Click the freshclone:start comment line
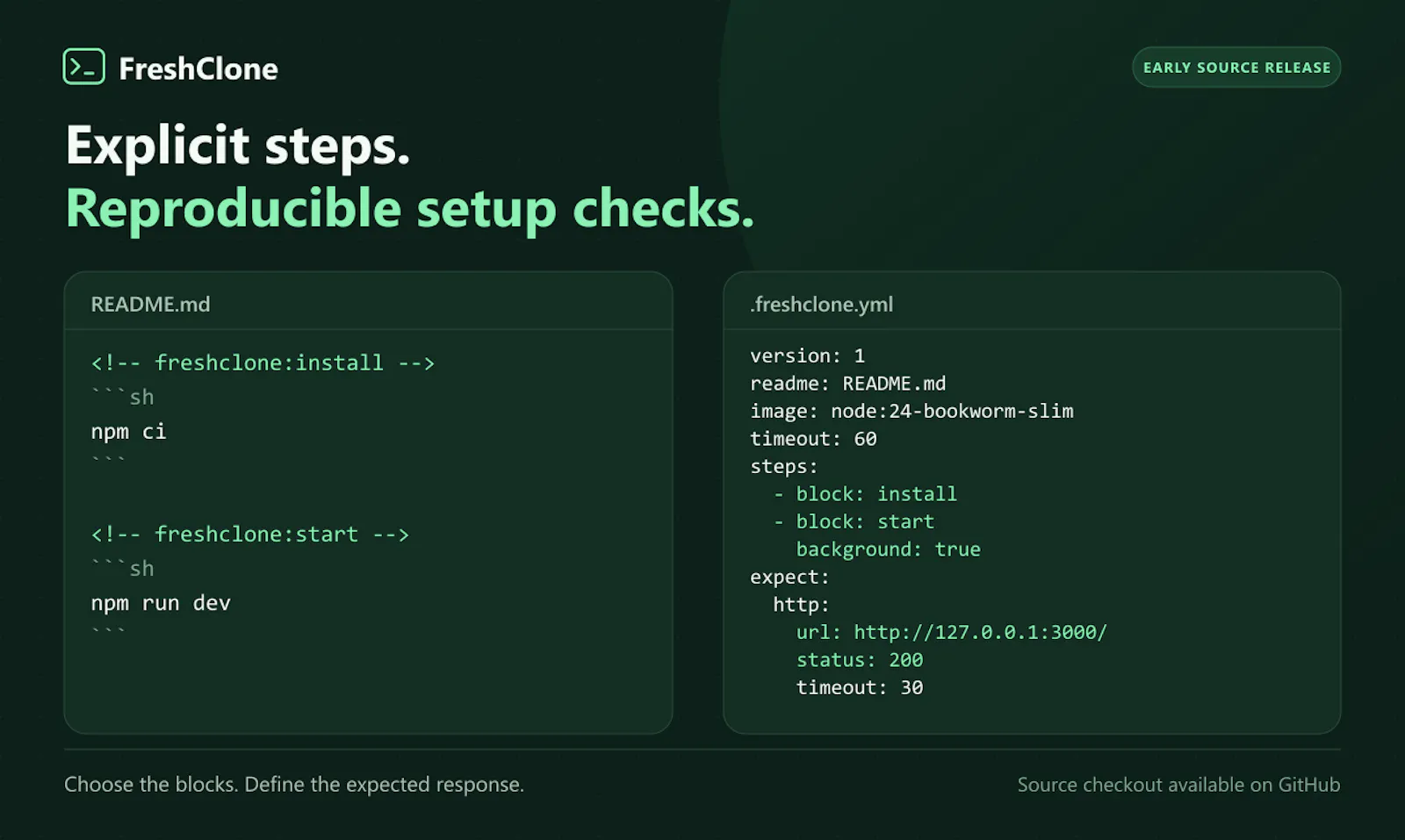The width and height of the screenshot is (1405, 840). (250, 534)
